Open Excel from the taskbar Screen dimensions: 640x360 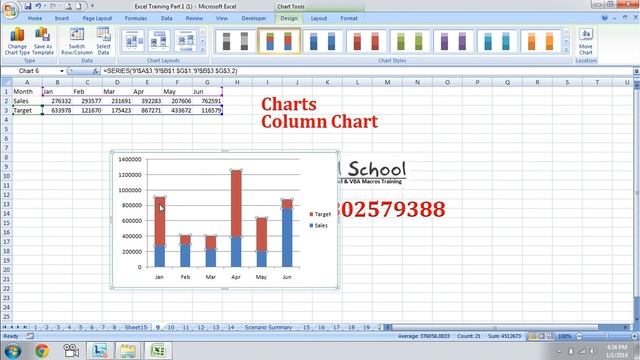158,351
